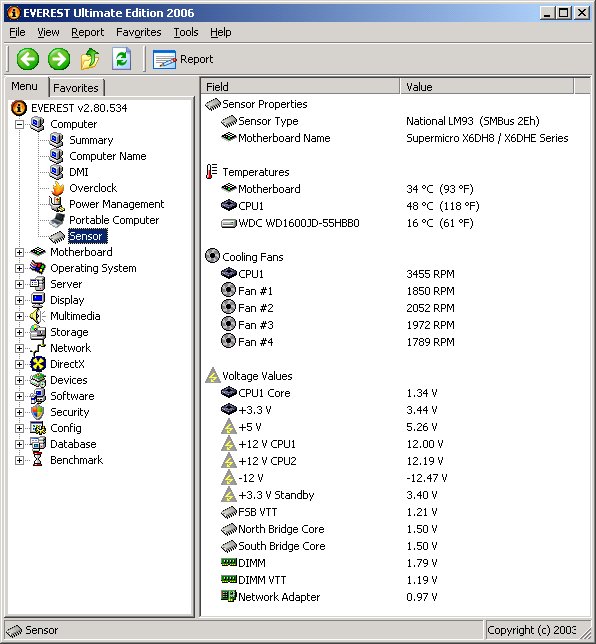Image resolution: width=596 pixels, height=644 pixels.
Task: Expand the Benchmark tree node
Action: (19, 460)
